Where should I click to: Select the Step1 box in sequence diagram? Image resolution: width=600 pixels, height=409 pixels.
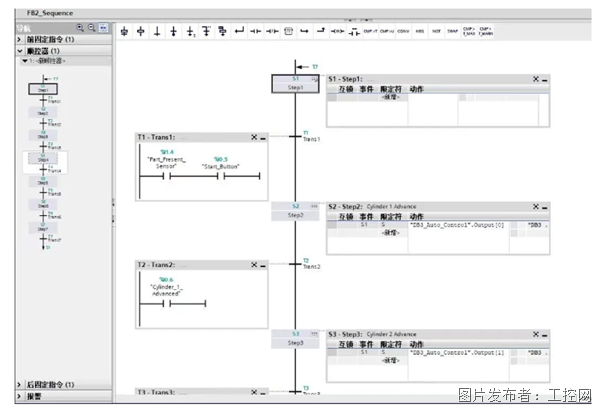pyautogui.click(x=295, y=83)
